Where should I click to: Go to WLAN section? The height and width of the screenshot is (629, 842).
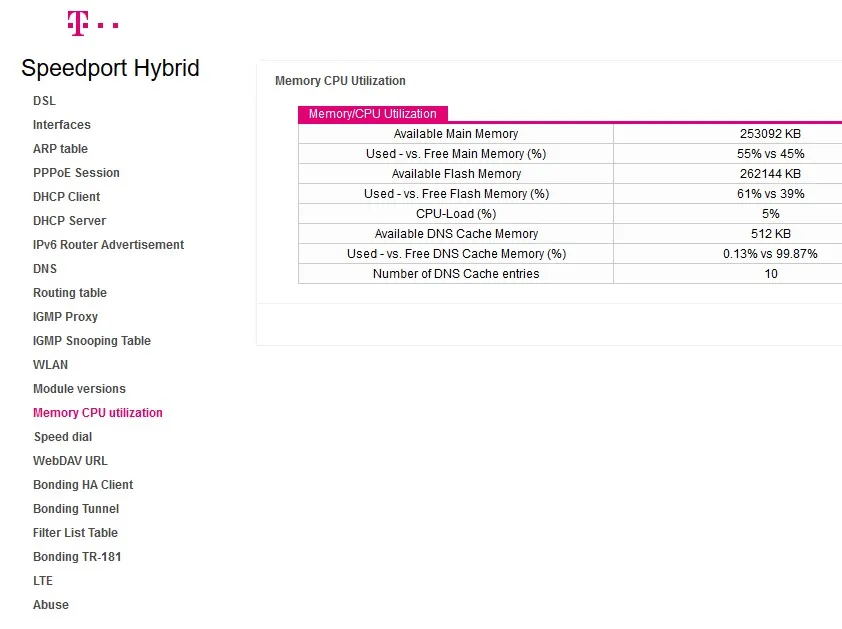[50, 365]
